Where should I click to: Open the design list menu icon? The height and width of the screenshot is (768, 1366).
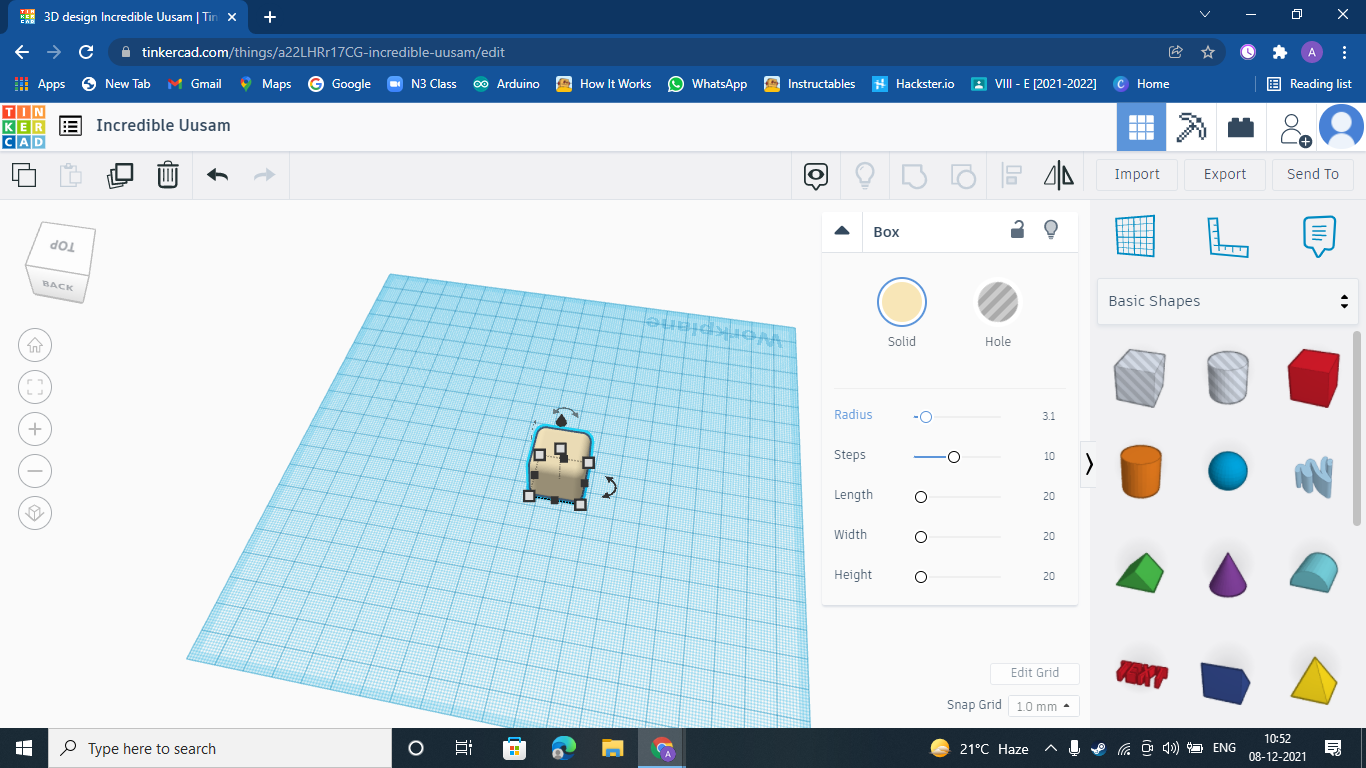coord(70,126)
